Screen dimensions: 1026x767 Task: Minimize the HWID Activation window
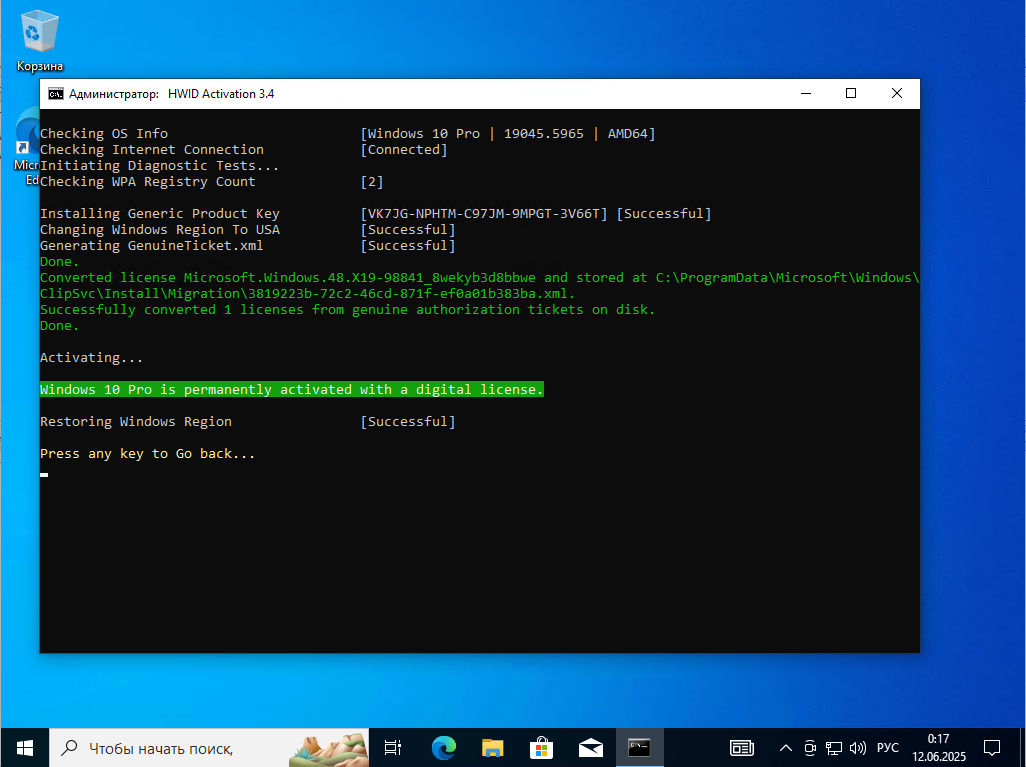point(806,94)
